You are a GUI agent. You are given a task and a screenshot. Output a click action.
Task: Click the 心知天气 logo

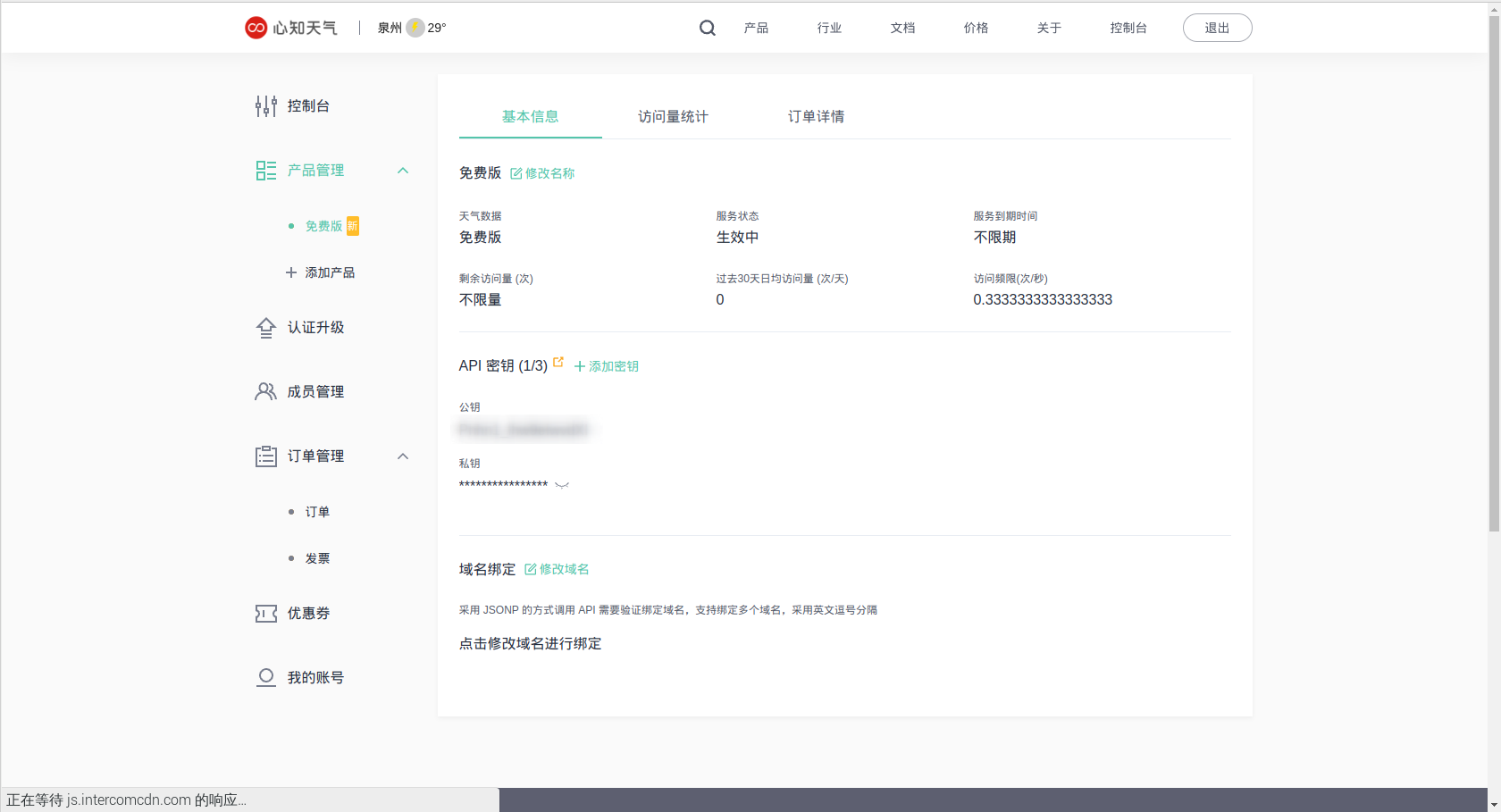[x=290, y=28]
